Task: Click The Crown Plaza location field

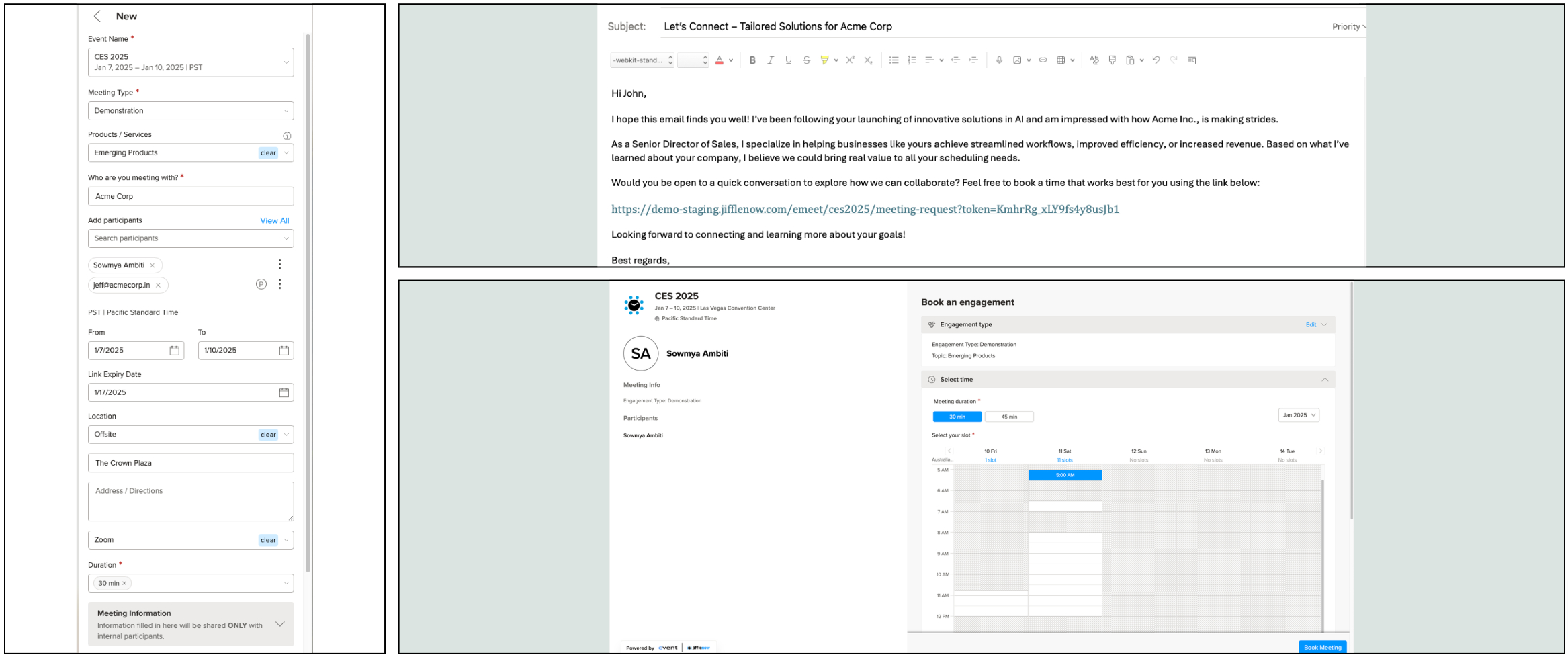Action: pyautogui.click(x=191, y=463)
